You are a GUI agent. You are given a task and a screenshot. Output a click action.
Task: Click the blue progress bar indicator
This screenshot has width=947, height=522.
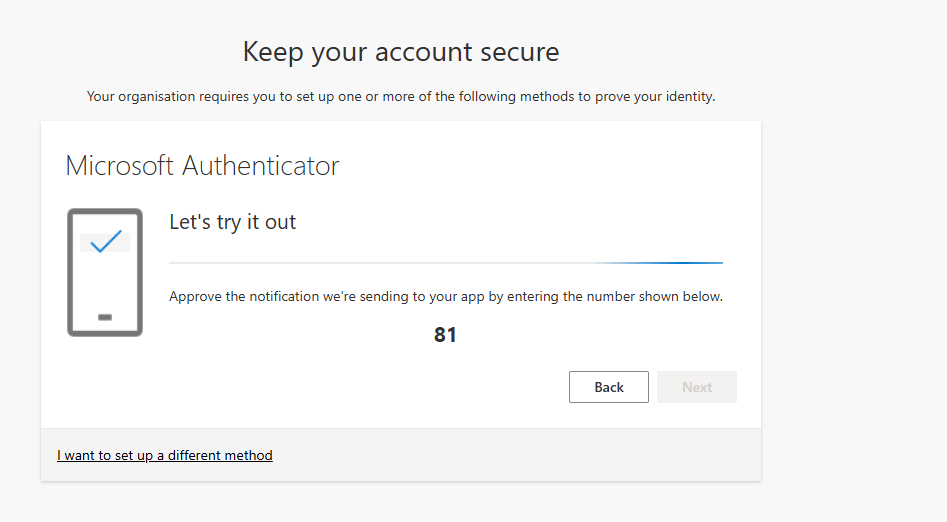(x=658, y=263)
